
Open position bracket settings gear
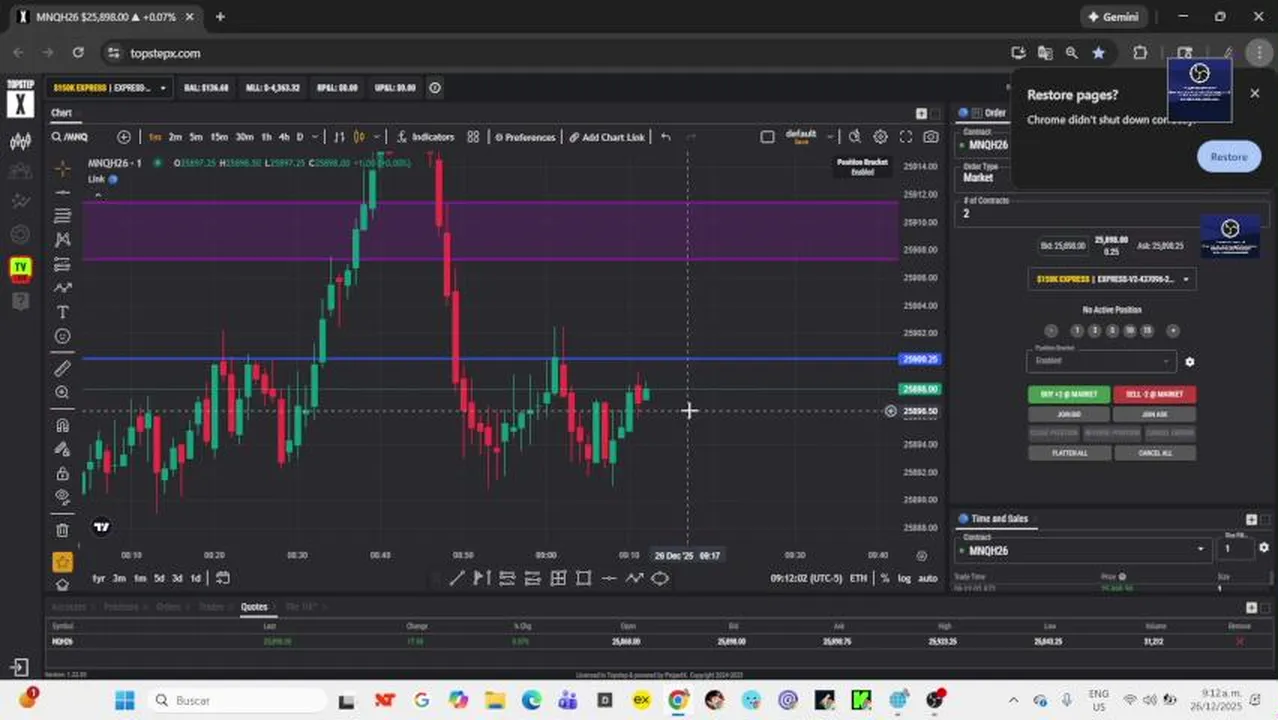pyautogui.click(x=1189, y=361)
